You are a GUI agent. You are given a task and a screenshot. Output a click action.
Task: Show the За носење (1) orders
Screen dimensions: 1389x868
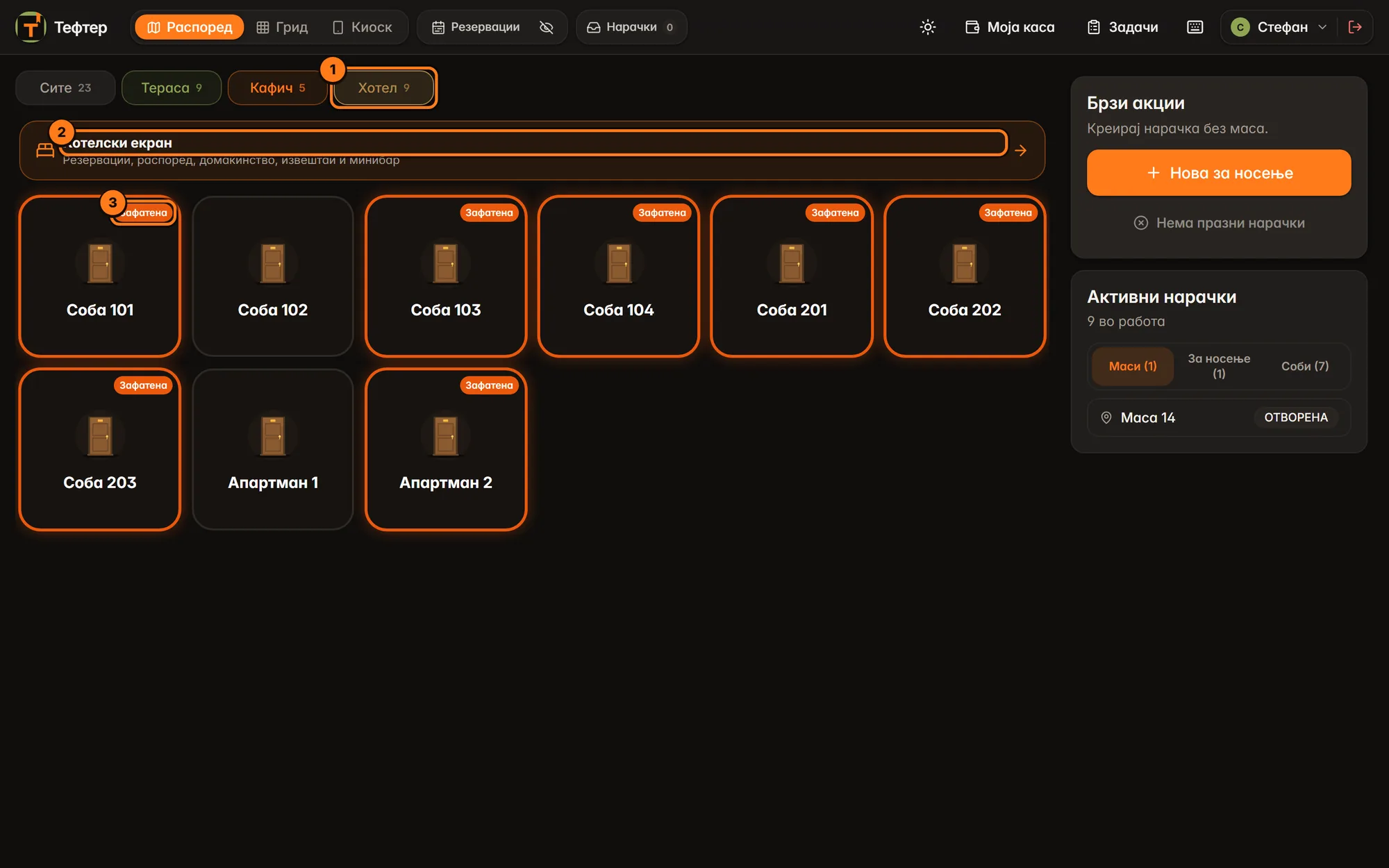click(x=1219, y=366)
